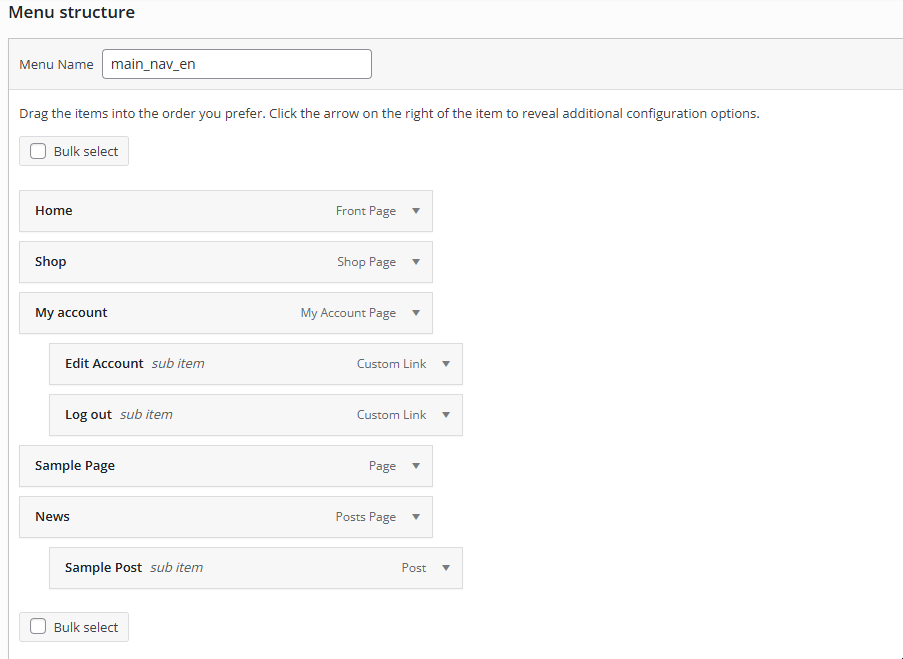Click the top Bulk select label
The image size is (903, 659).
86,152
